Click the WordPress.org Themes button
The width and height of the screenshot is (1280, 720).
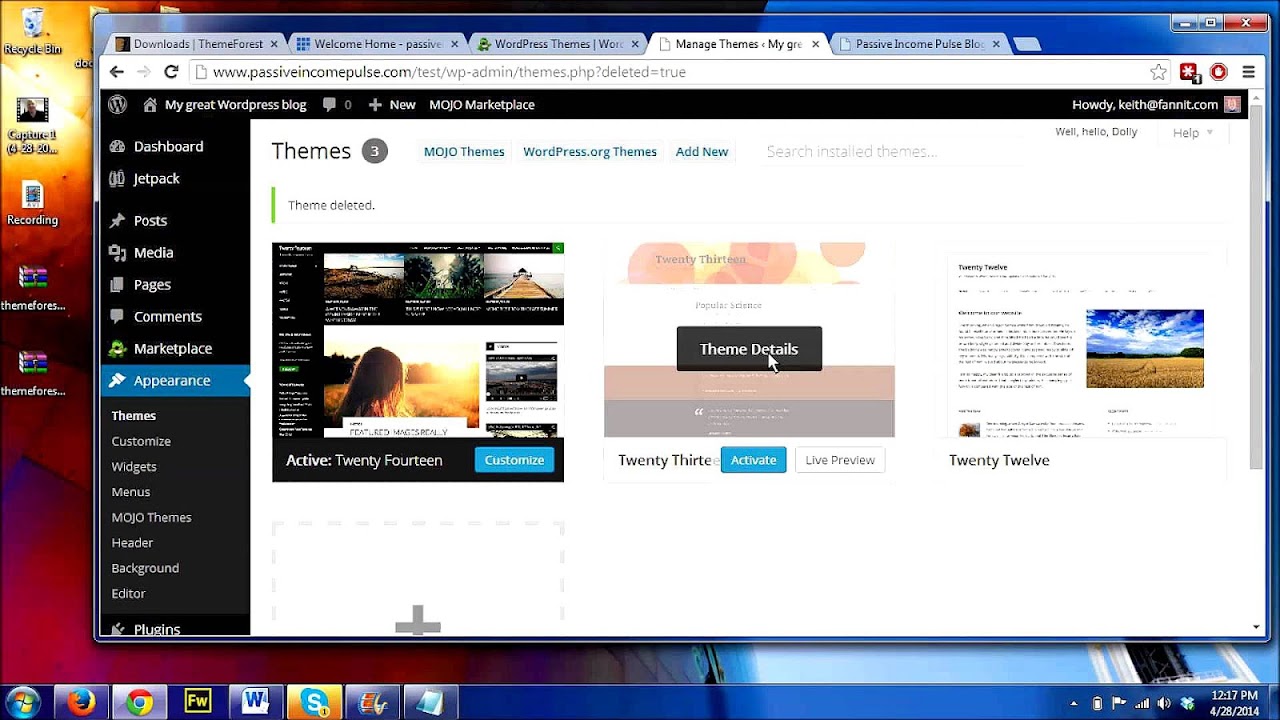coord(590,151)
